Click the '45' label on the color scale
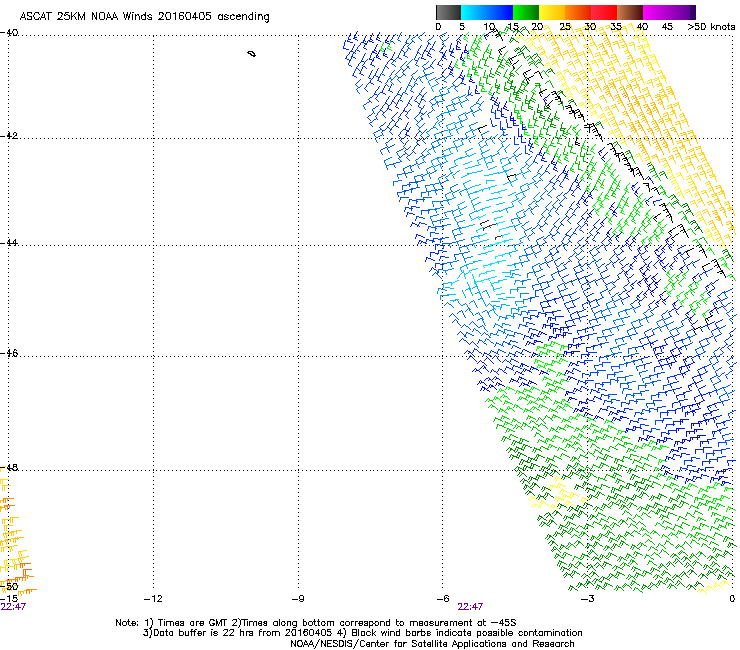The width and height of the screenshot is (740, 650). (x=667, y=27)
